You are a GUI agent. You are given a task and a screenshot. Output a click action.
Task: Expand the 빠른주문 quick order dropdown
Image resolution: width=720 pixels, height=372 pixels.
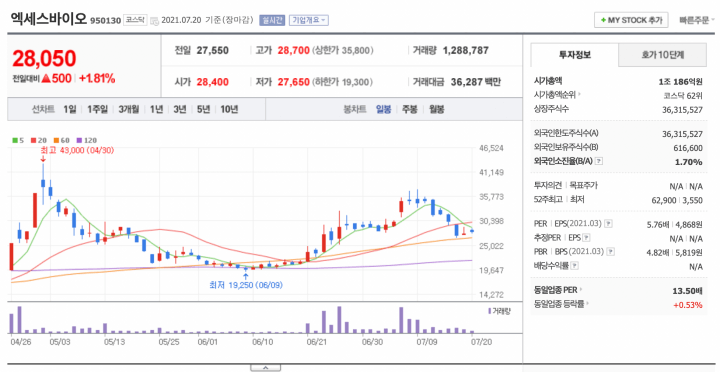click(697, 20)
